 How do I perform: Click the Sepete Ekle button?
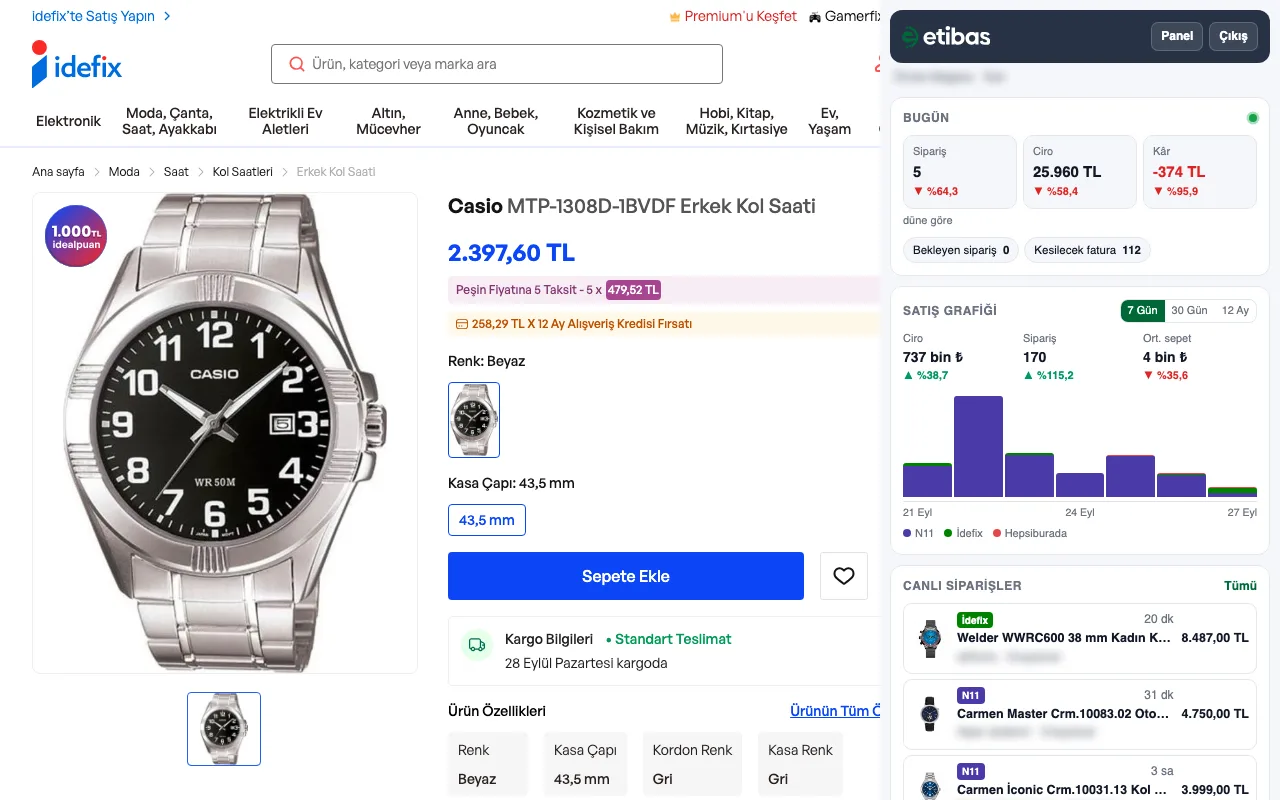pos(626,576)
